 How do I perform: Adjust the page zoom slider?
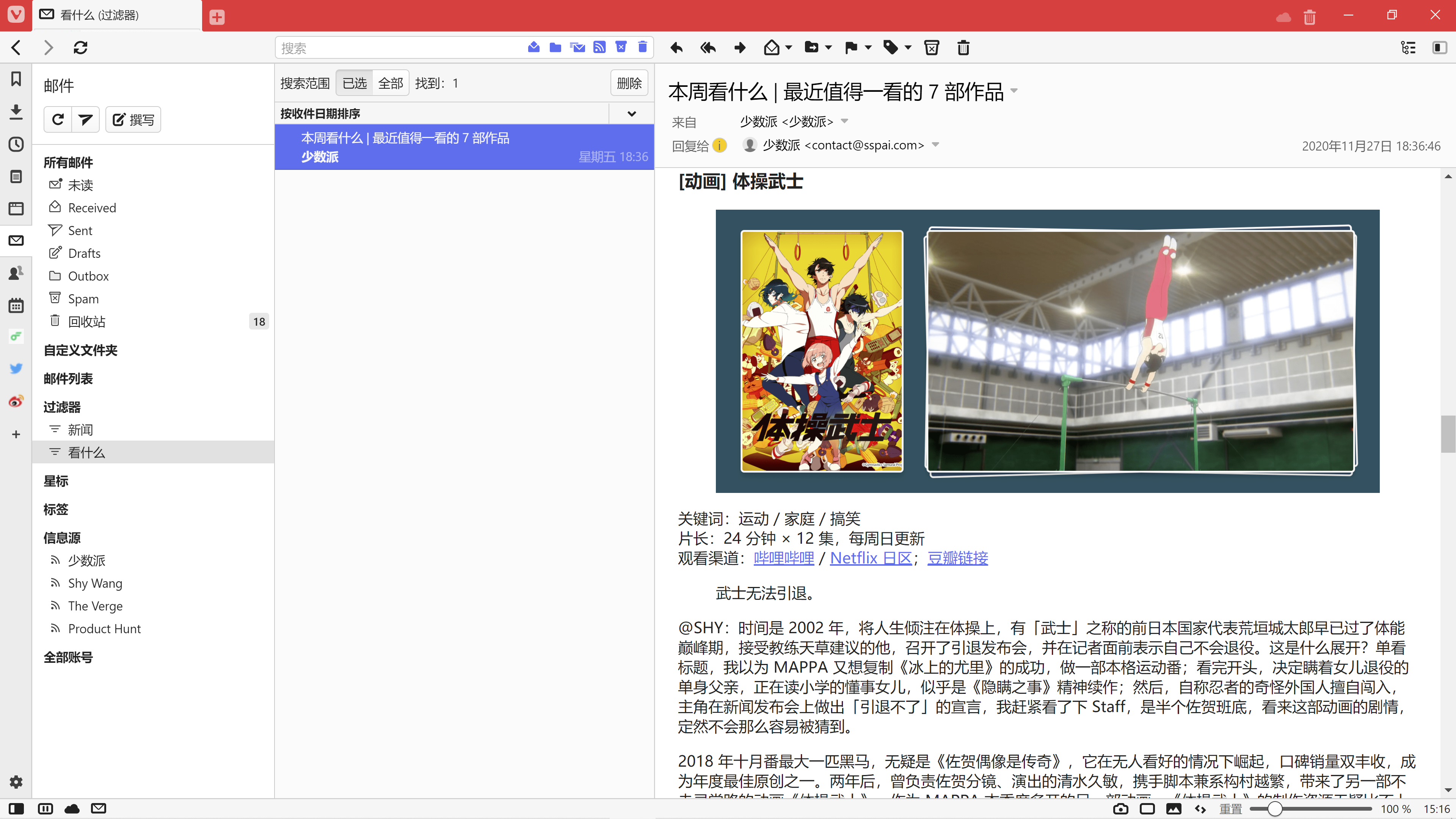pos(1274,809)
